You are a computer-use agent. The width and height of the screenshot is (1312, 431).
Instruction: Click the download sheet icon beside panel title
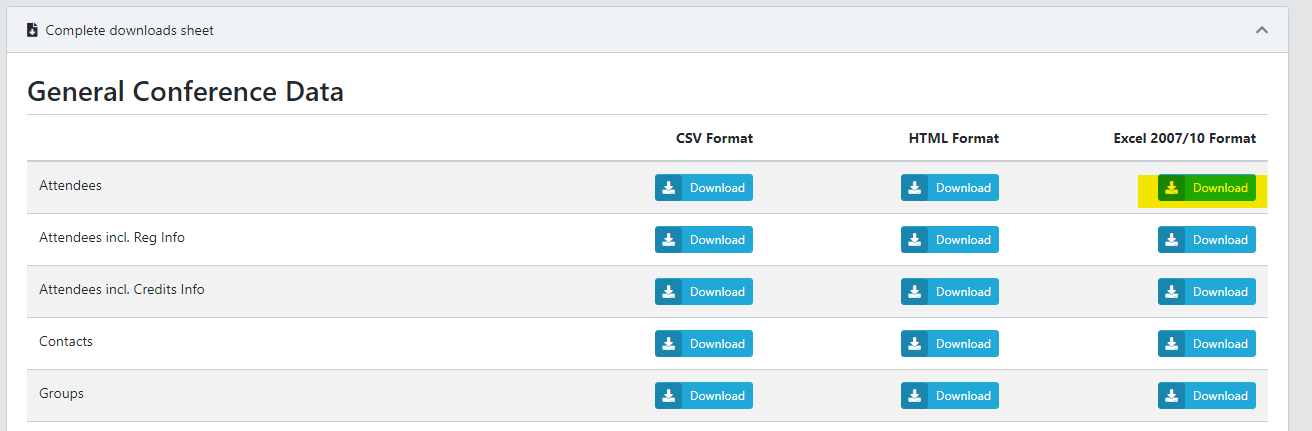(x=32, y=30)
